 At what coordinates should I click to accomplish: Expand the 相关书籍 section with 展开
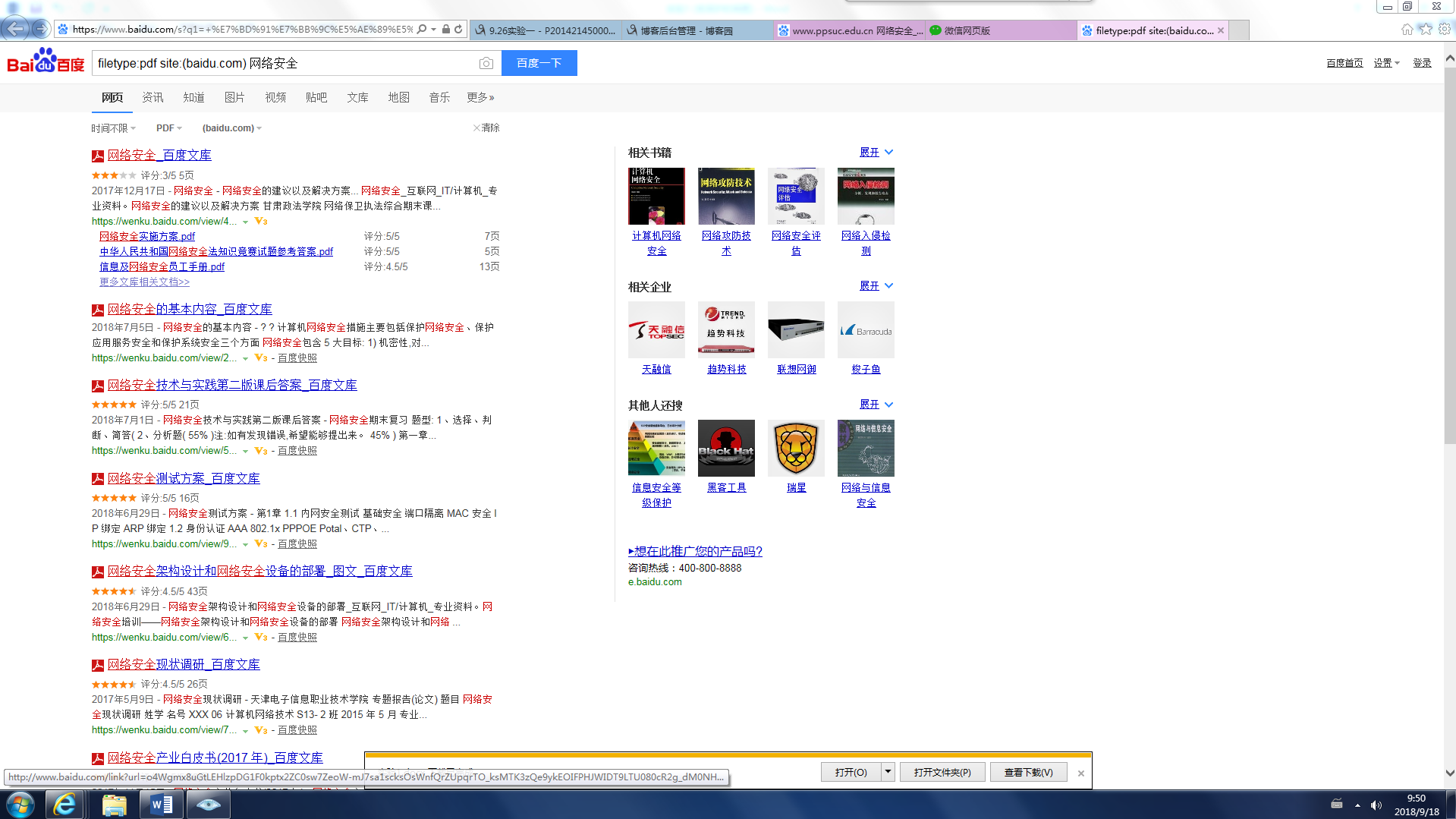pos(876,153)
